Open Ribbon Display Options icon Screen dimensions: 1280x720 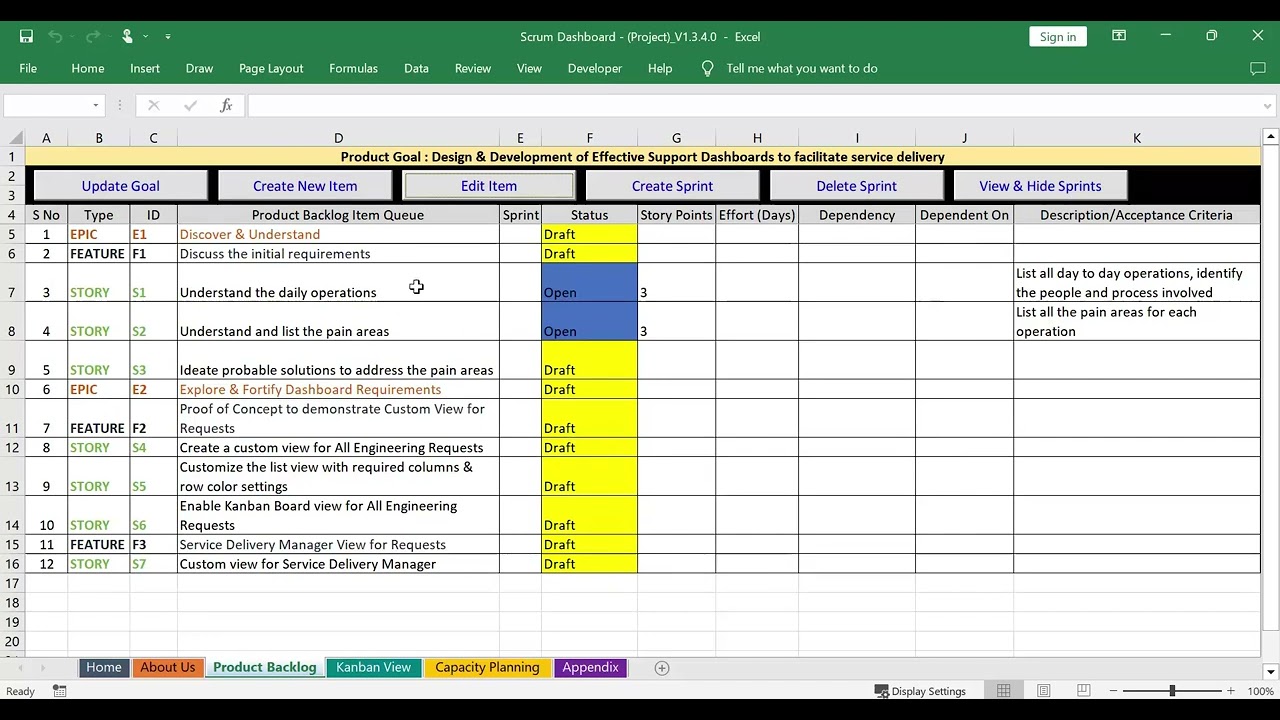pyautogui.click(x=1119, y=36)
